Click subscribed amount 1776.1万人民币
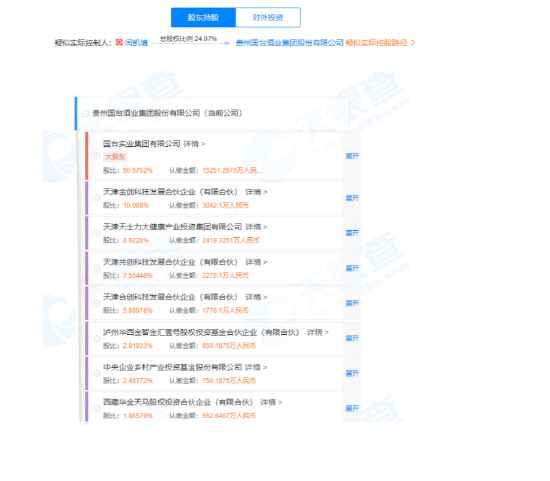The height and width of the screenshot is (481, 550). [x=225, y=310]
